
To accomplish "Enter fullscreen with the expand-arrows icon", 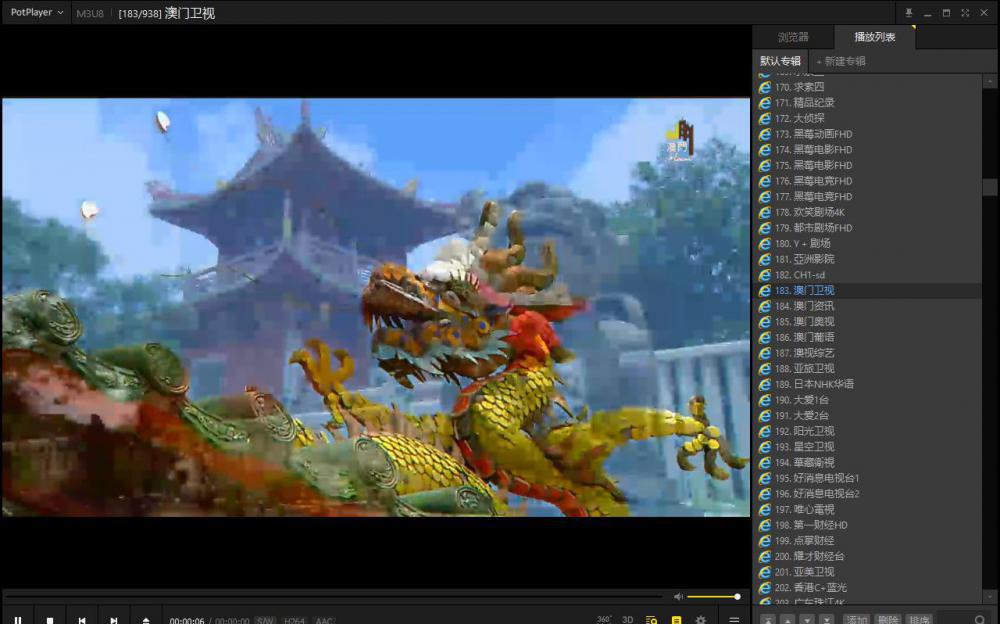I will (x=965, y=13).
